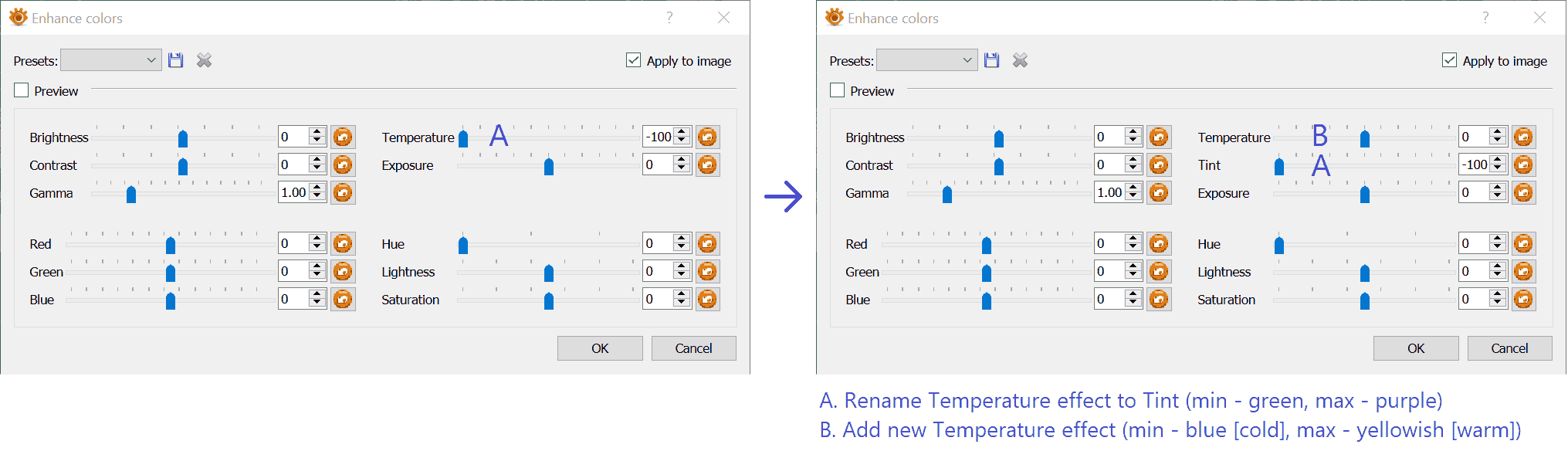This screenshot has width=1568, height=451.
Task: Toggle the Preview checkbox in left dialog
Action: pos(22,90)
